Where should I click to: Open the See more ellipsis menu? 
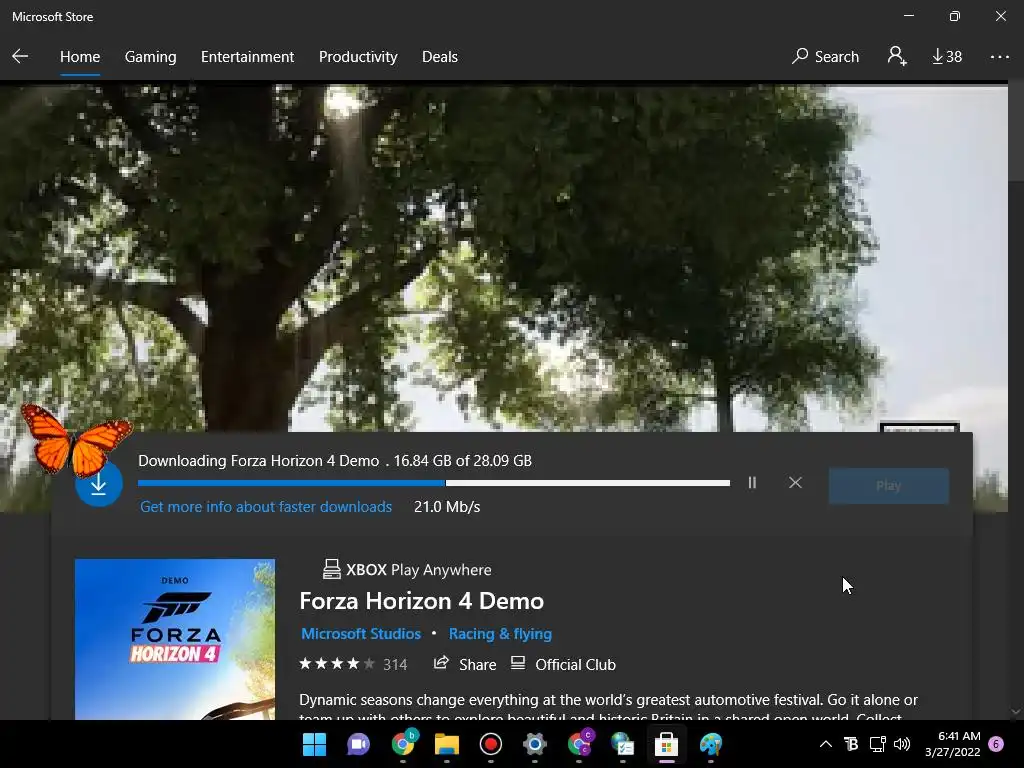[999, 57]
